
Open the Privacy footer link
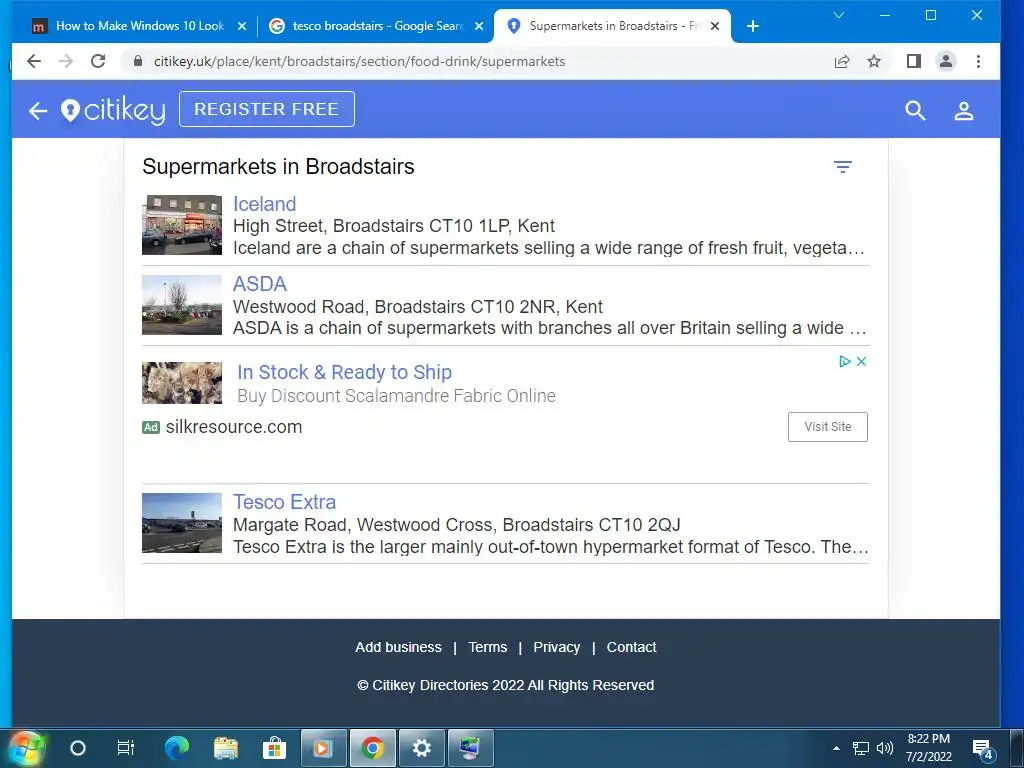(556, 647)
